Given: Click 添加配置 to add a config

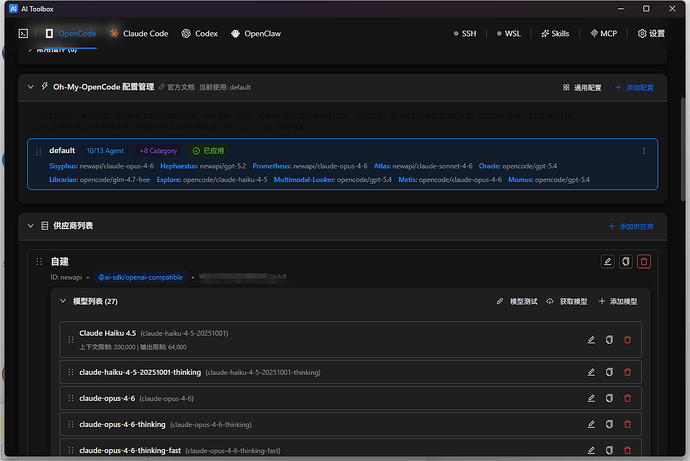Looking at the screenshot, I should (x=634, y=88).
